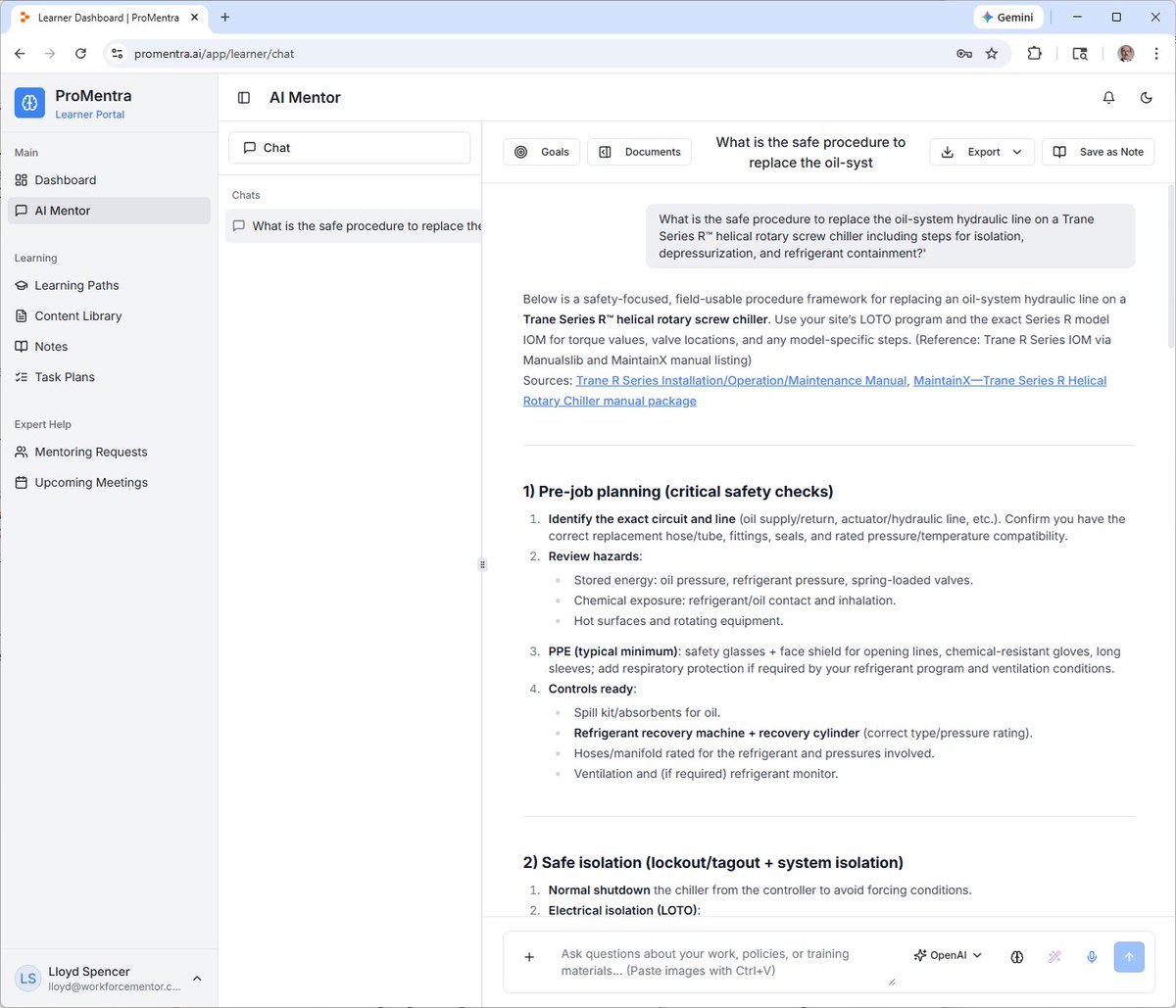
Task: Click the site information icon in address bar
Action: (117, 54)
